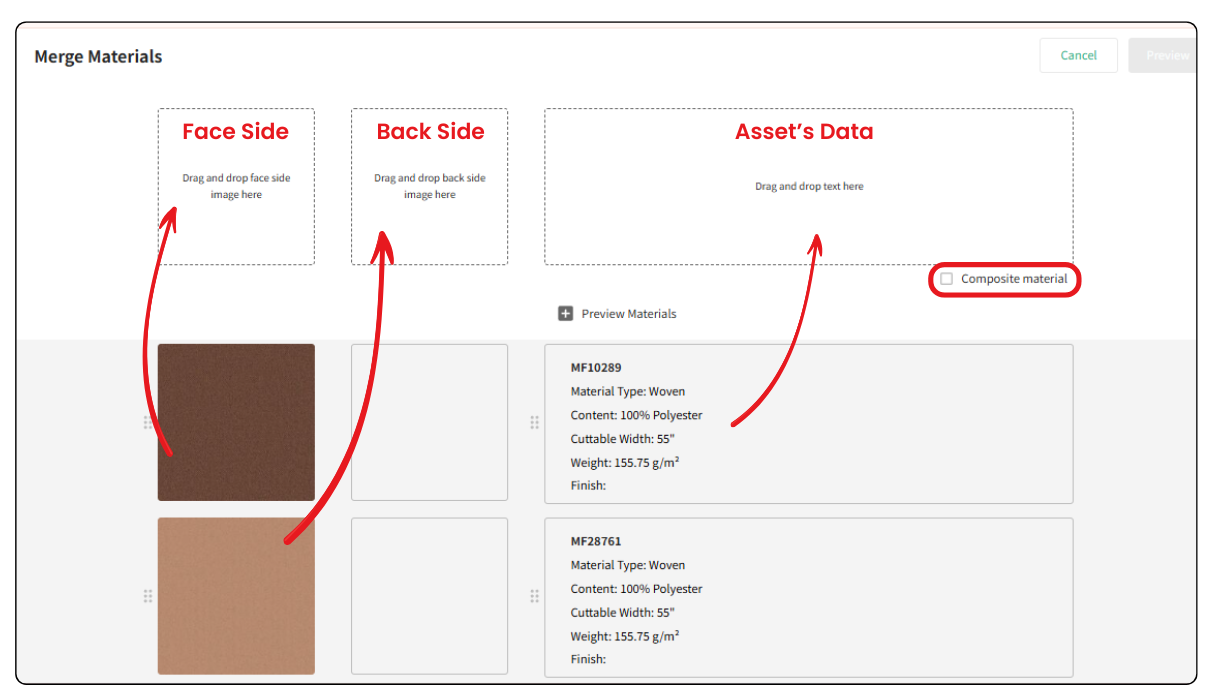
Task: Enable the Composite material checkbox
Action: [x=947, y=279]
